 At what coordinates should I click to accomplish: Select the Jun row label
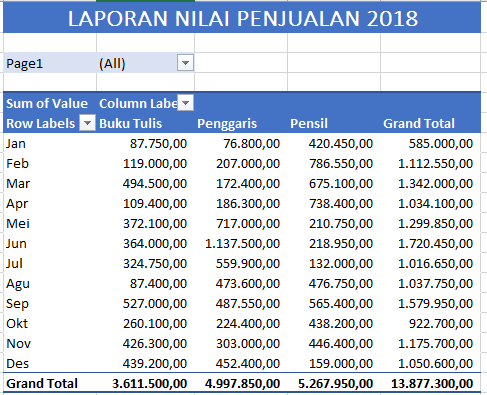[16, 243]
